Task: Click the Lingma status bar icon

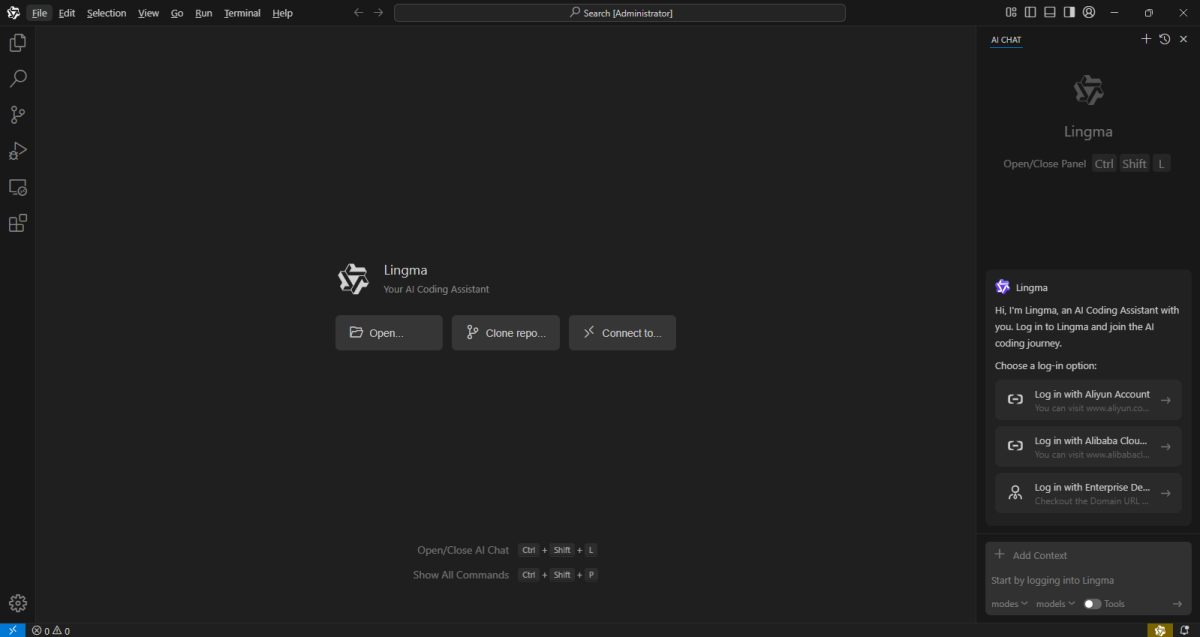Action: (x=1159, y=630)
